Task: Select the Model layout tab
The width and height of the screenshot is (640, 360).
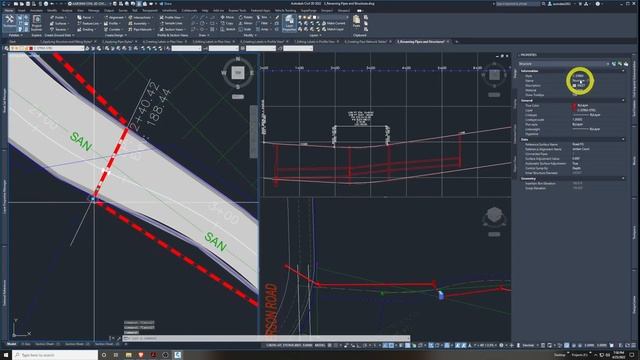Action: coord(12,344)
